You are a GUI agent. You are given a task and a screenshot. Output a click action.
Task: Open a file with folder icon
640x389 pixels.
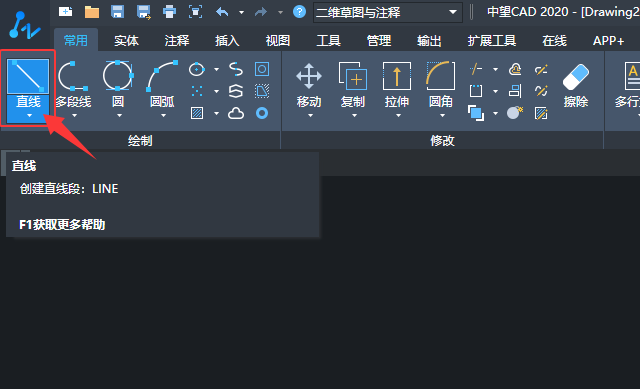(92, 12)
